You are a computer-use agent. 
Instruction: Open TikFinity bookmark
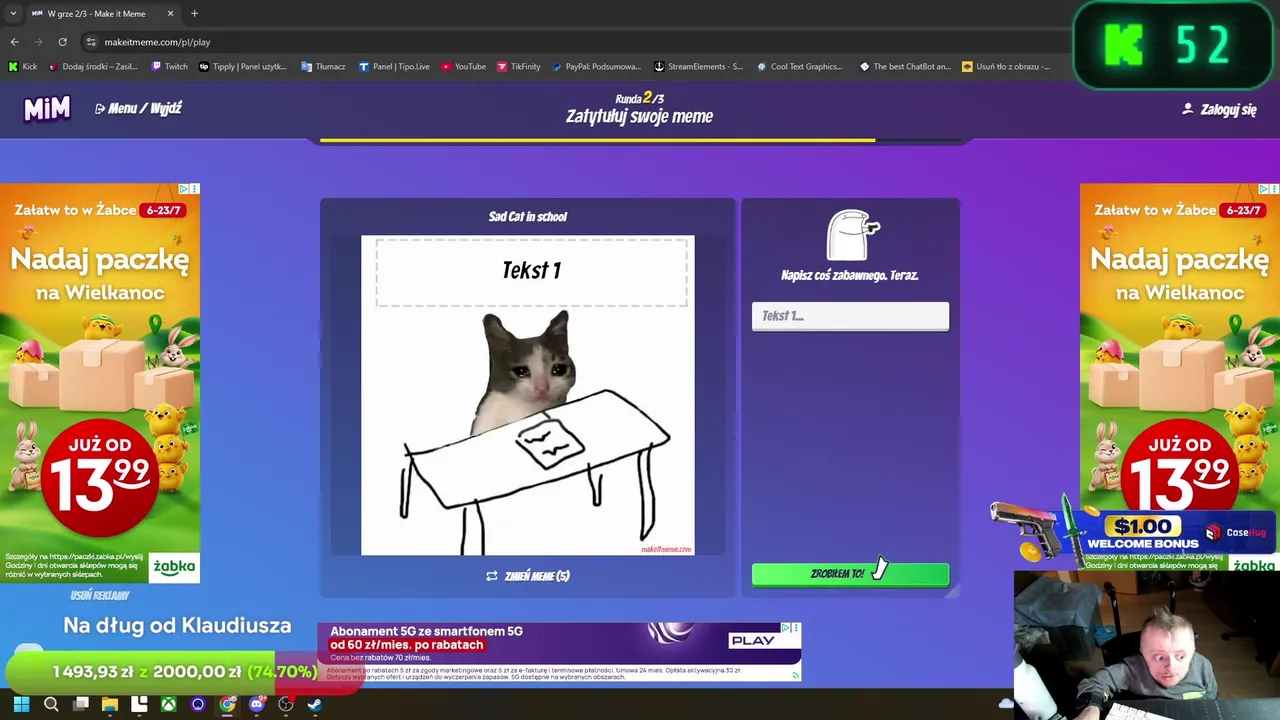coord(518,67)
